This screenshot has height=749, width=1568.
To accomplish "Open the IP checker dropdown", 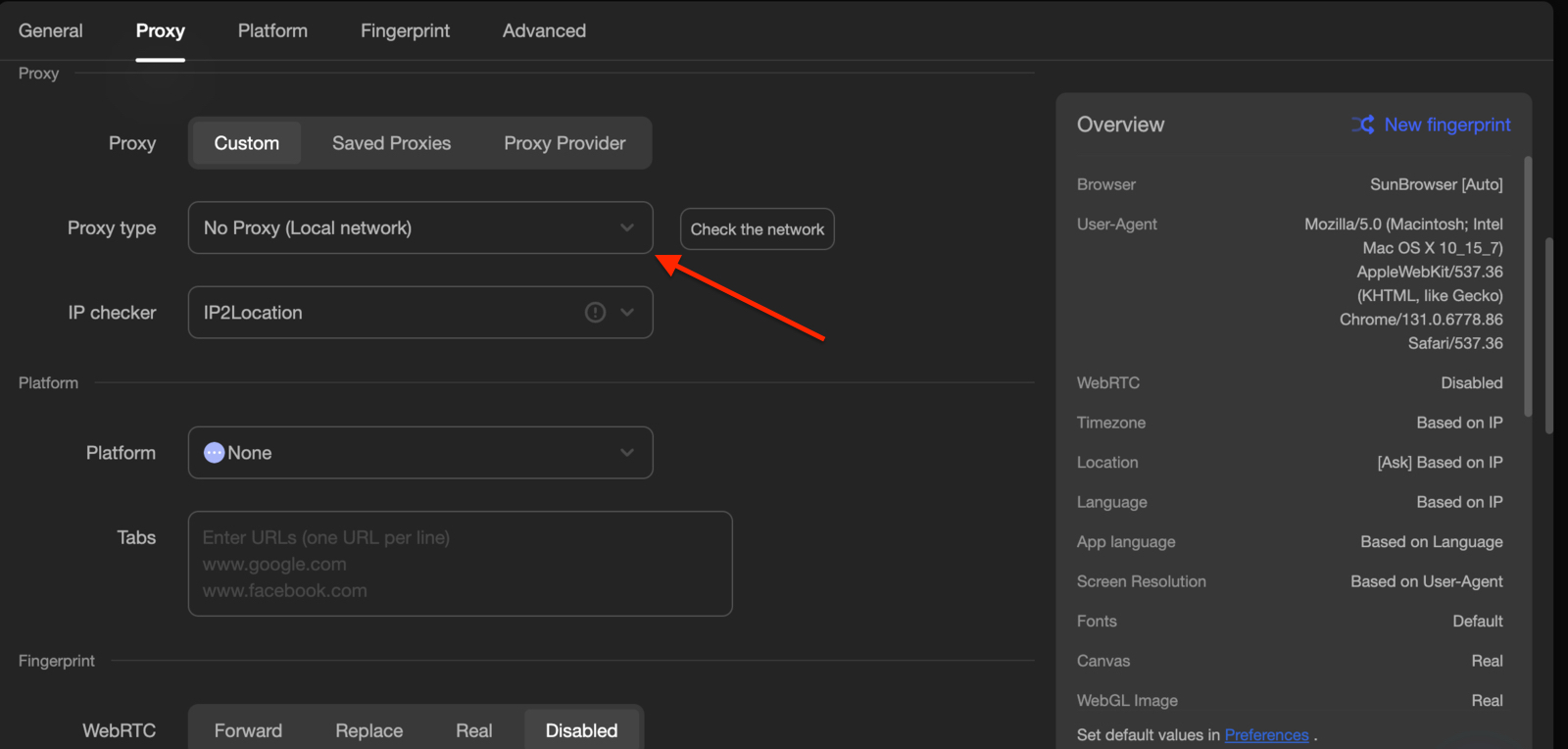I will [x=627, y=313].
